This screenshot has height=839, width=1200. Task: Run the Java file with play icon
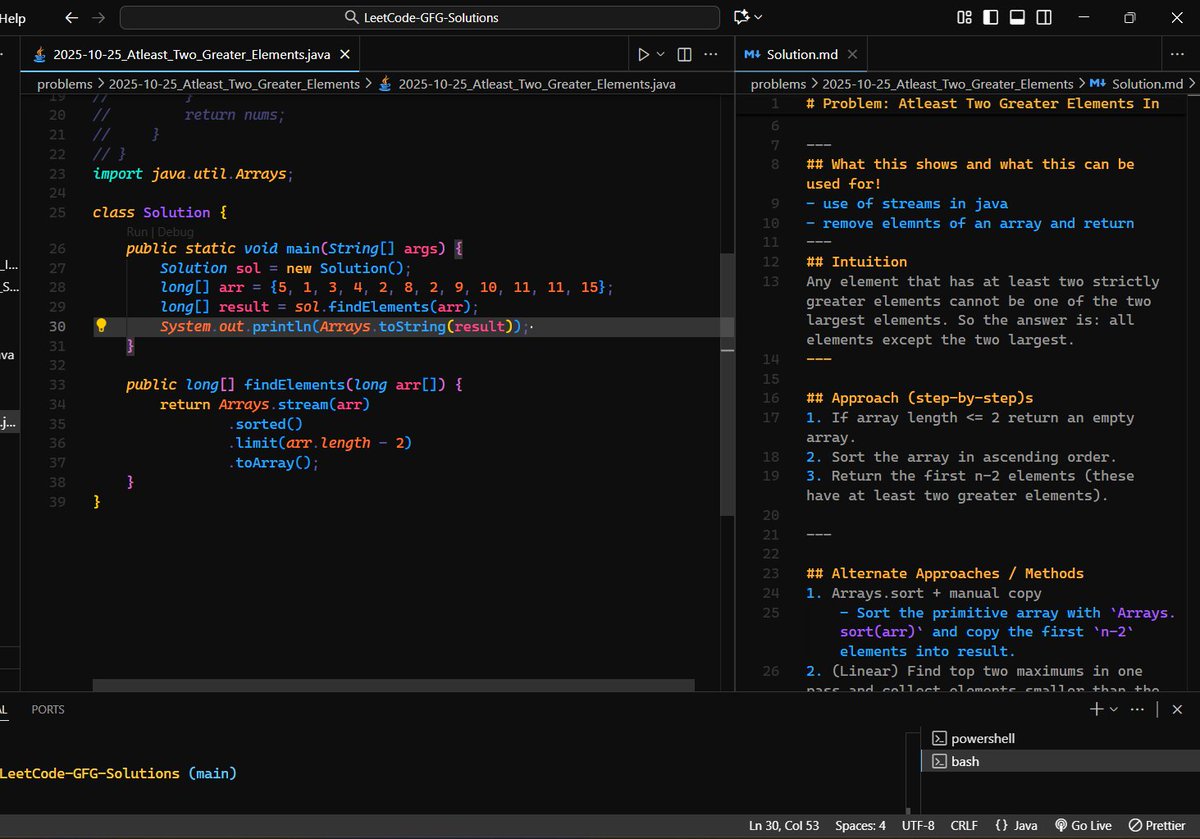643,54
